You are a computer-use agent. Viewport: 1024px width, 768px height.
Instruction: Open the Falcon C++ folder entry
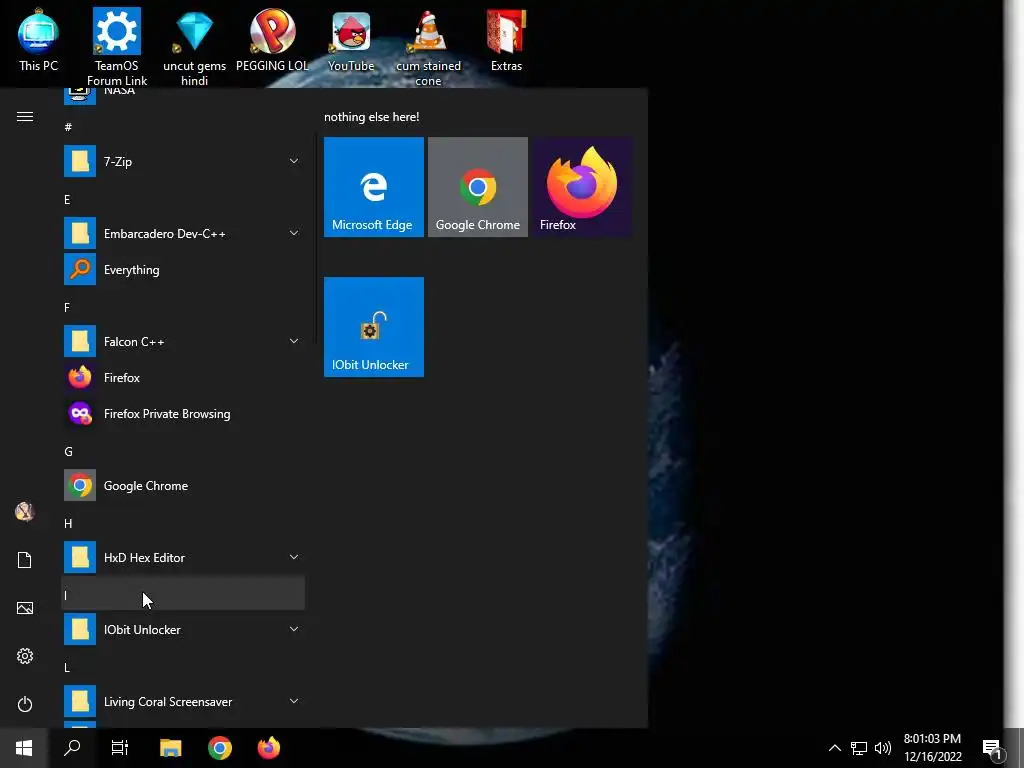(x=183, y=341)
